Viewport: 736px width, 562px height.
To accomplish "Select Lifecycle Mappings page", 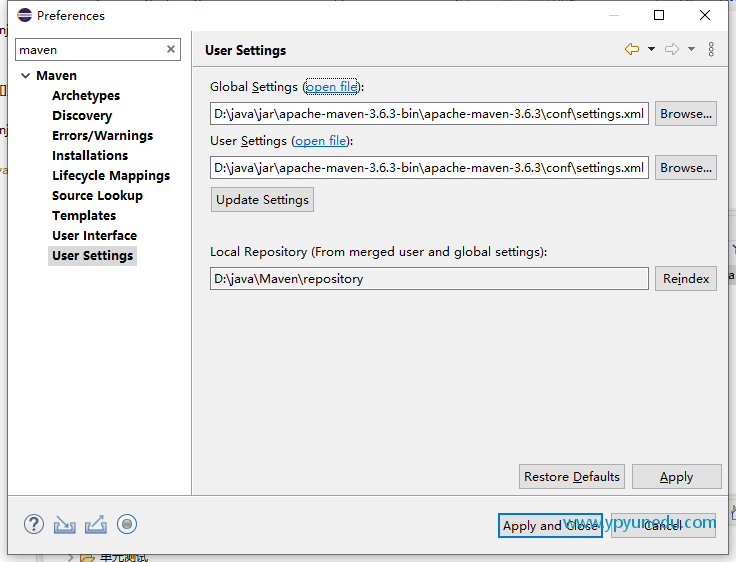I will (111, 176).
